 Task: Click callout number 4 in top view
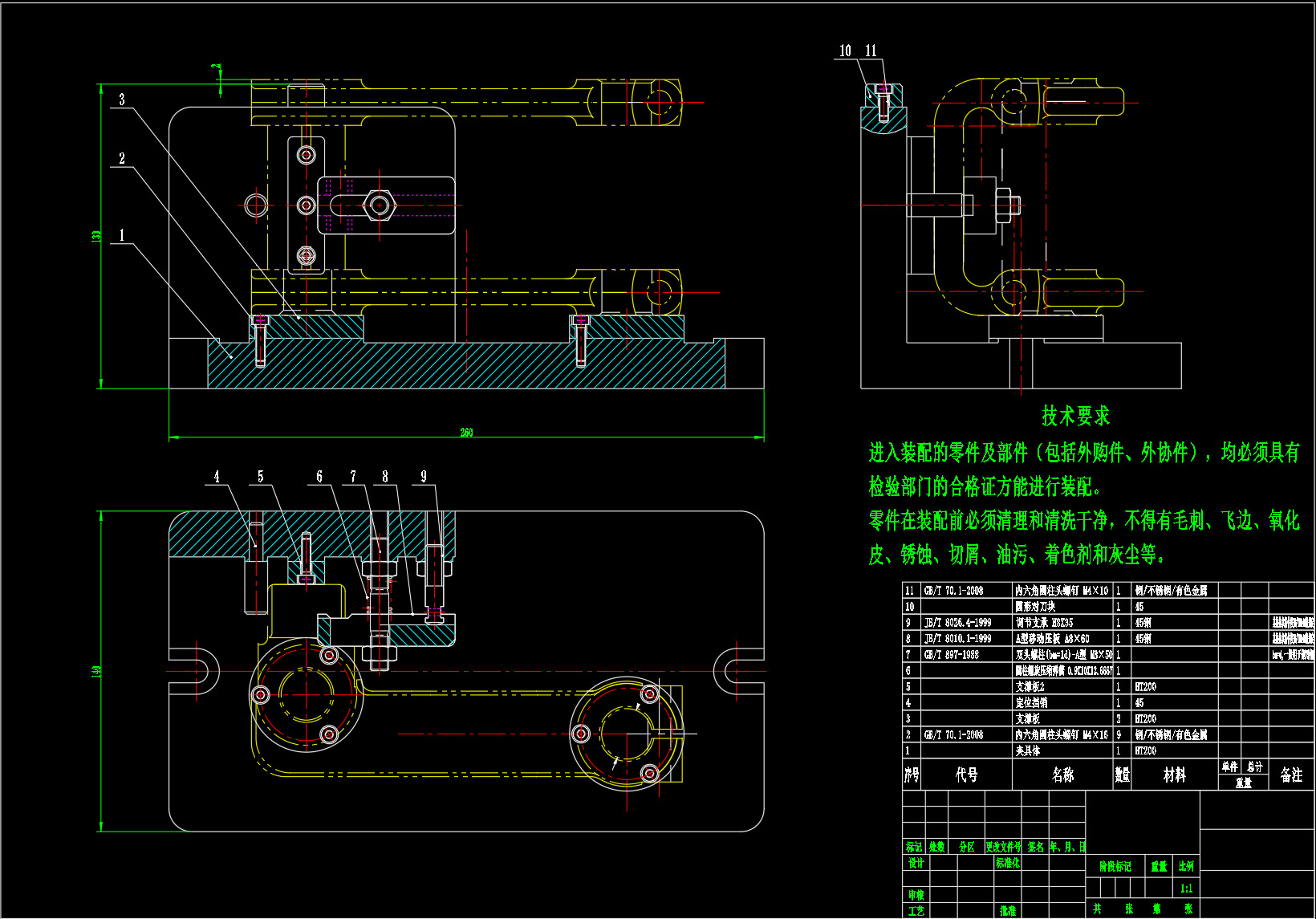click(x=217, y=477)
